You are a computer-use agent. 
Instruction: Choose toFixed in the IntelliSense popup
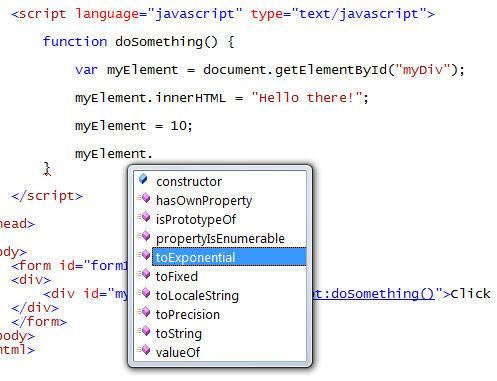177,277
